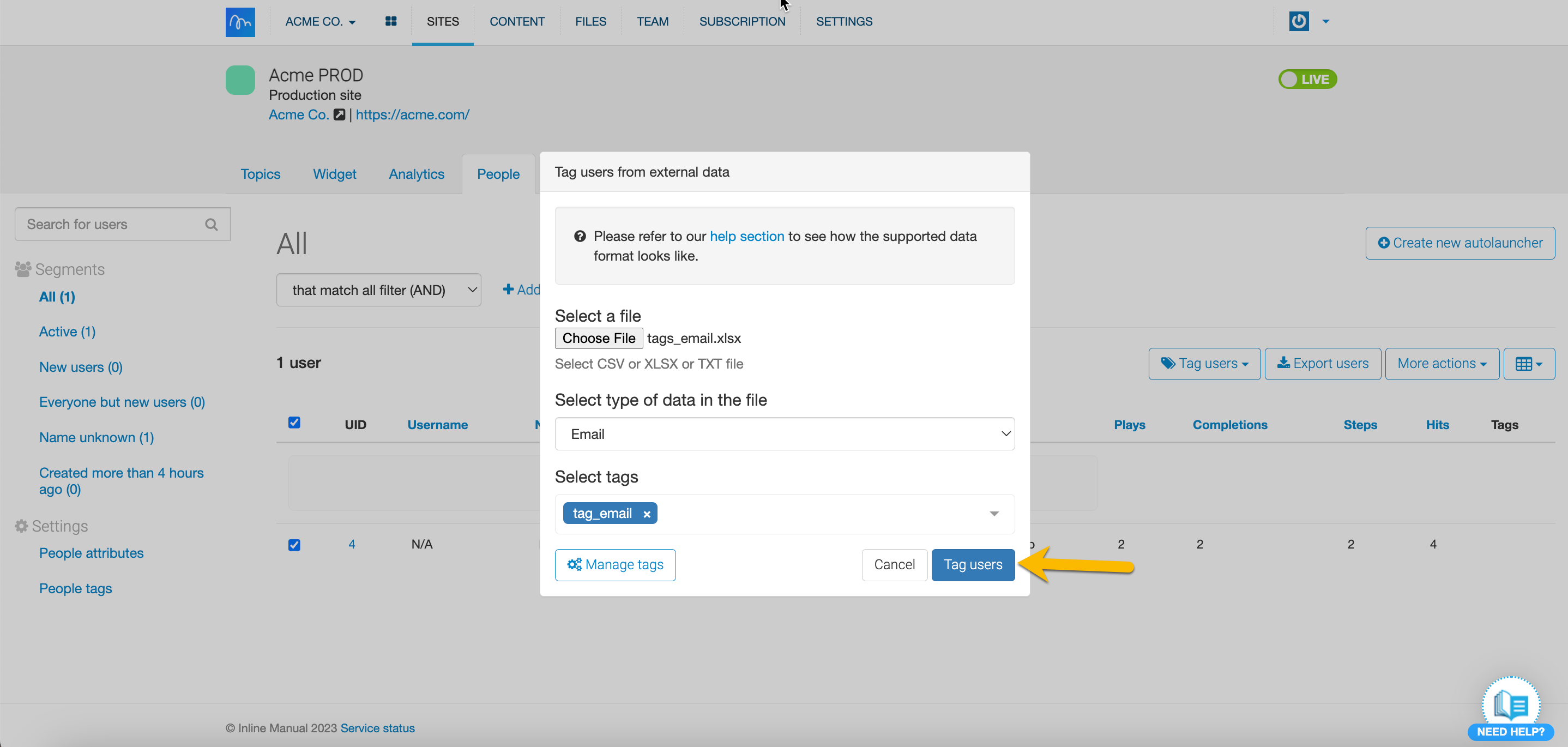Remove the tag_email tag with x
Image resolution: width=1568 pixels, height=747 pixels.
647,514
